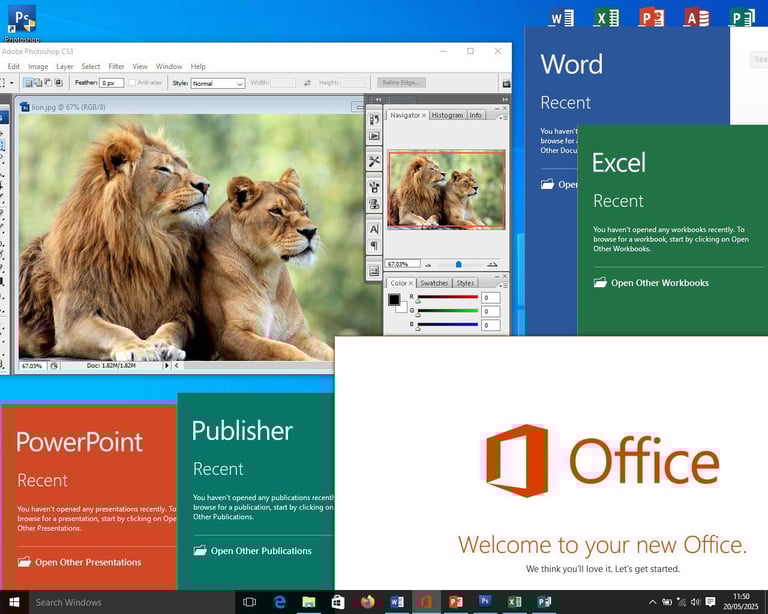Switch to the Swatches tab
The height and width of the screenshot is (614, 768).
(434, 283)
